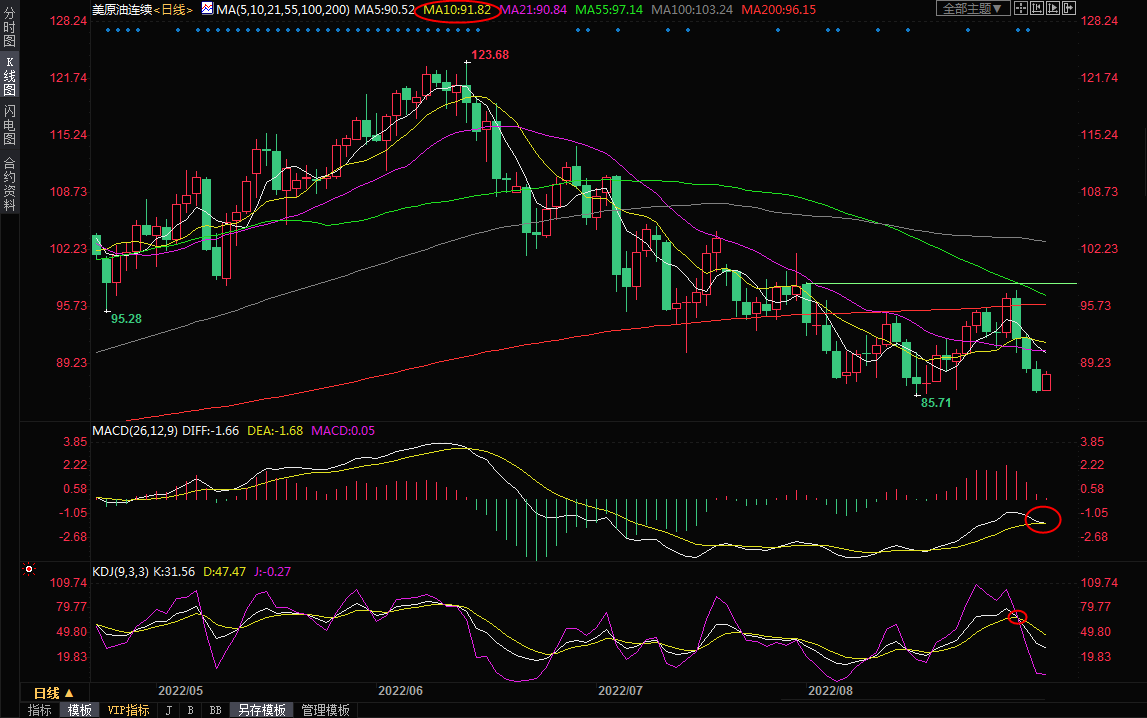
Task: Switch to the 指标 bottom tab
Action: pyautogui.click(x=40, y=710)
